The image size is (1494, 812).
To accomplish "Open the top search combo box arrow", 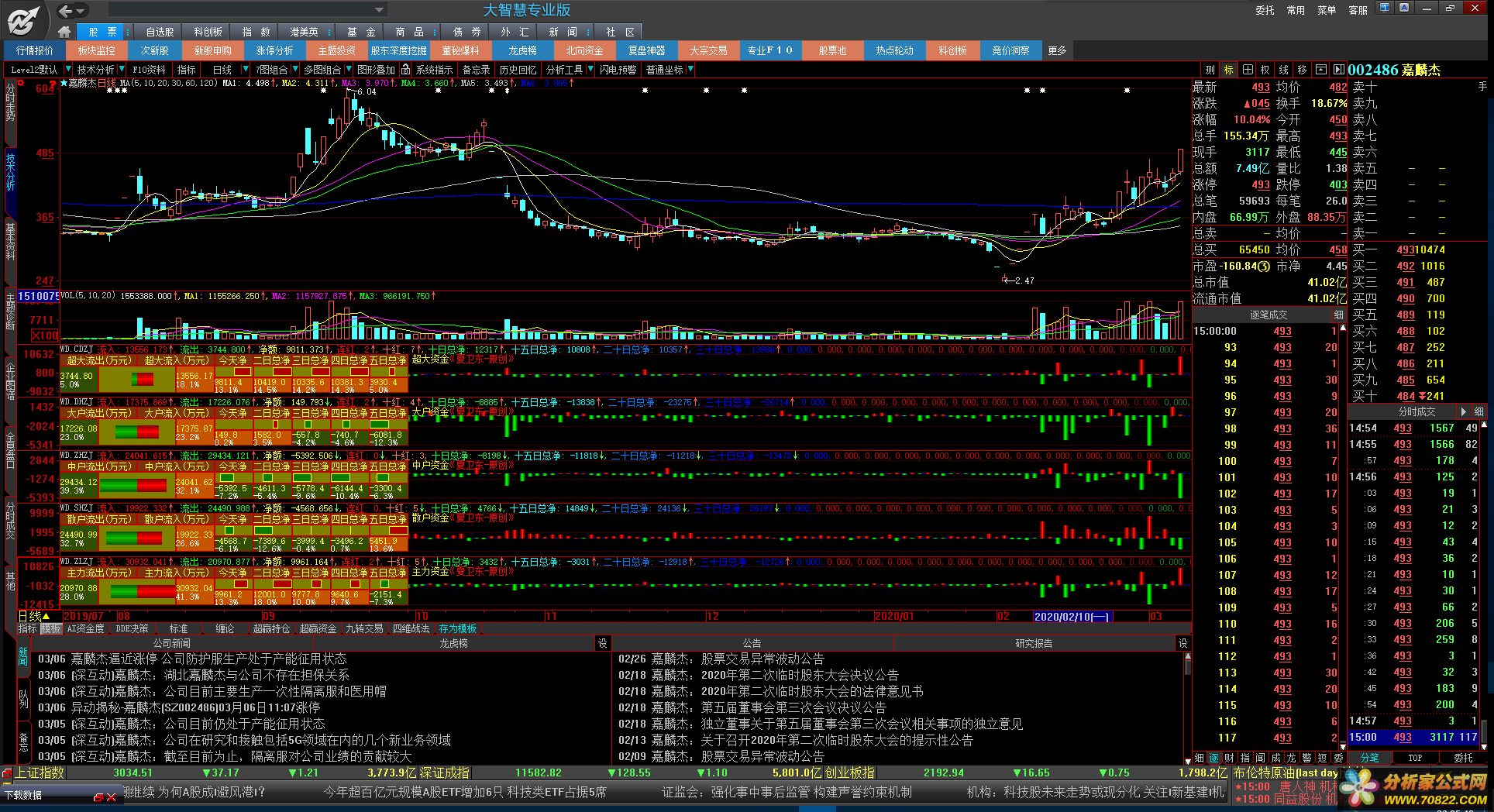I will tap(379, 10).
